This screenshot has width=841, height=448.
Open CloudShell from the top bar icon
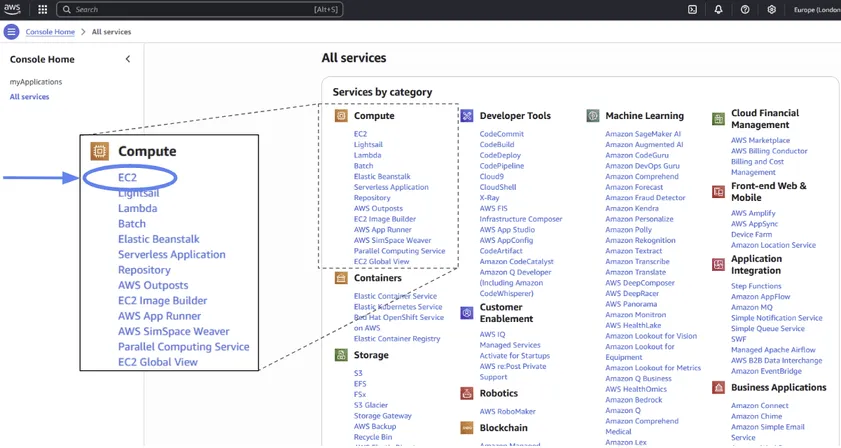pos(692,10)
